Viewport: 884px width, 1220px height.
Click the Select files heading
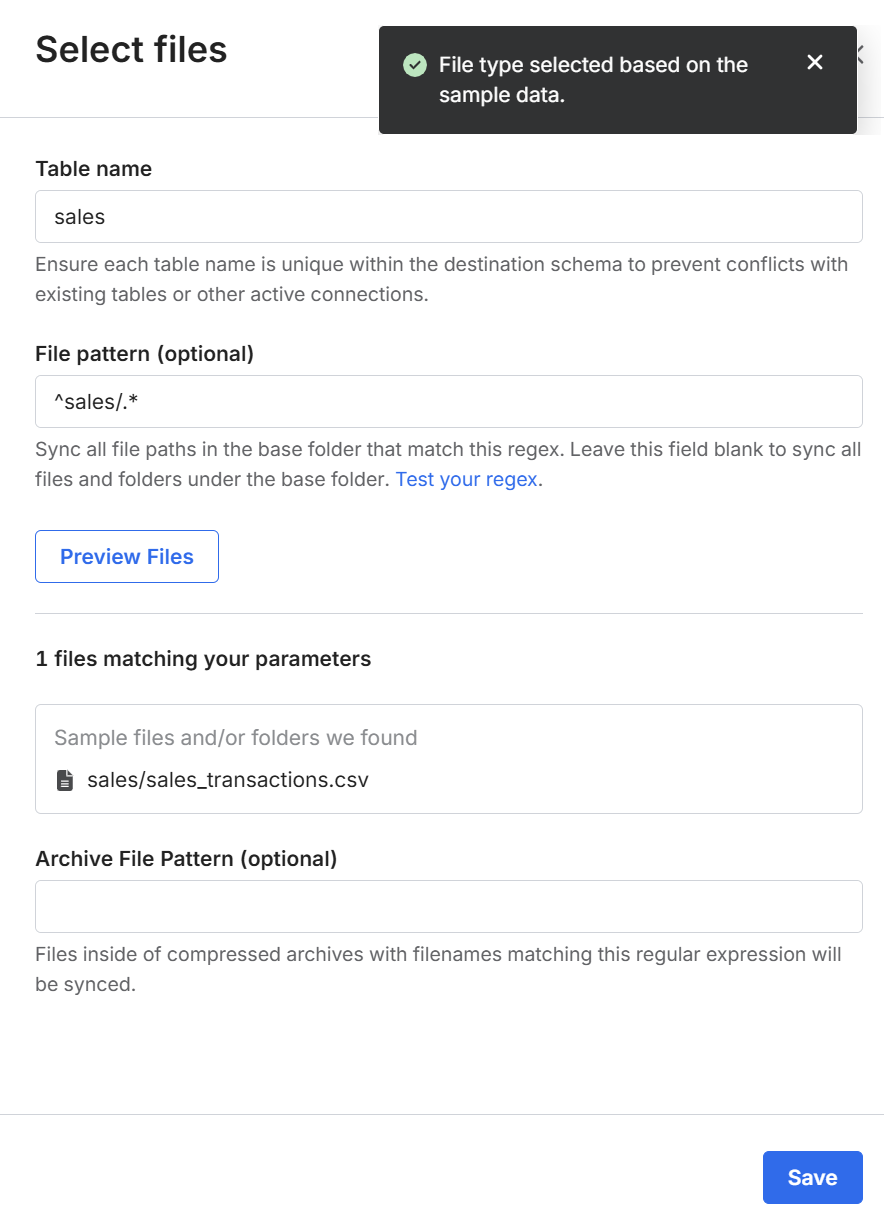coord(131,49)
